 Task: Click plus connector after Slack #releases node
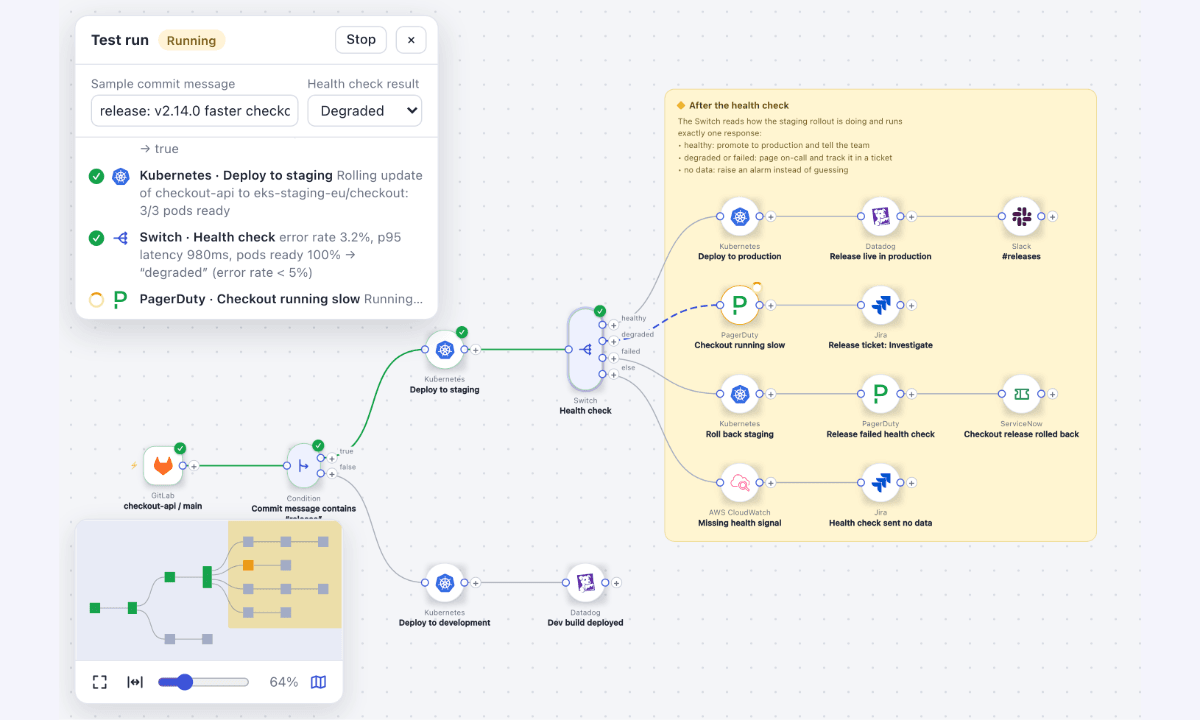1053,217
